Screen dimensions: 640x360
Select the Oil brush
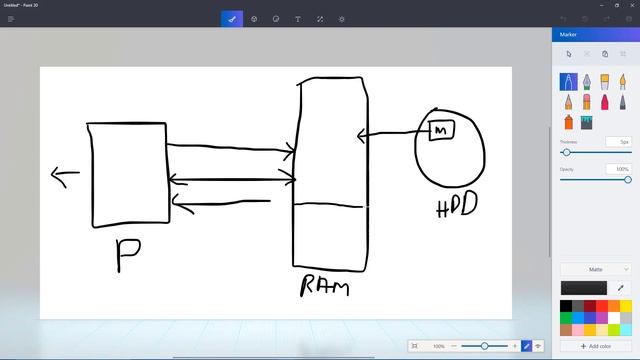(604, 82)
